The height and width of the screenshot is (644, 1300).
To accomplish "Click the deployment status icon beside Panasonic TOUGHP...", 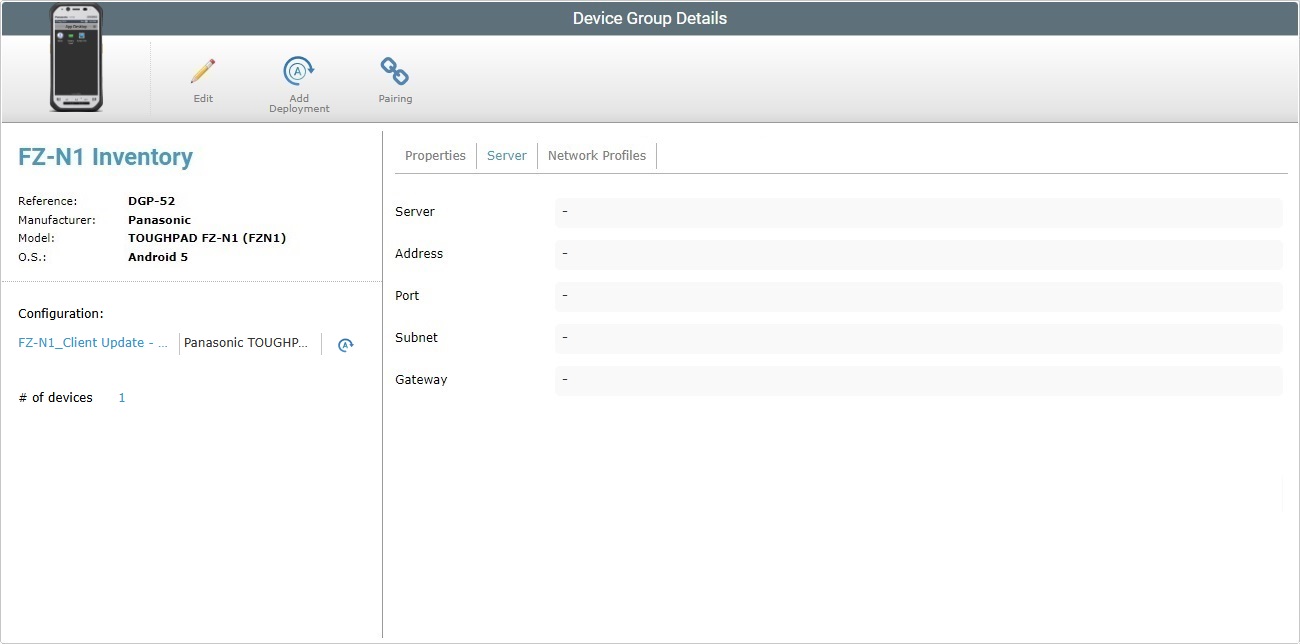I will (x=345, y=344).
